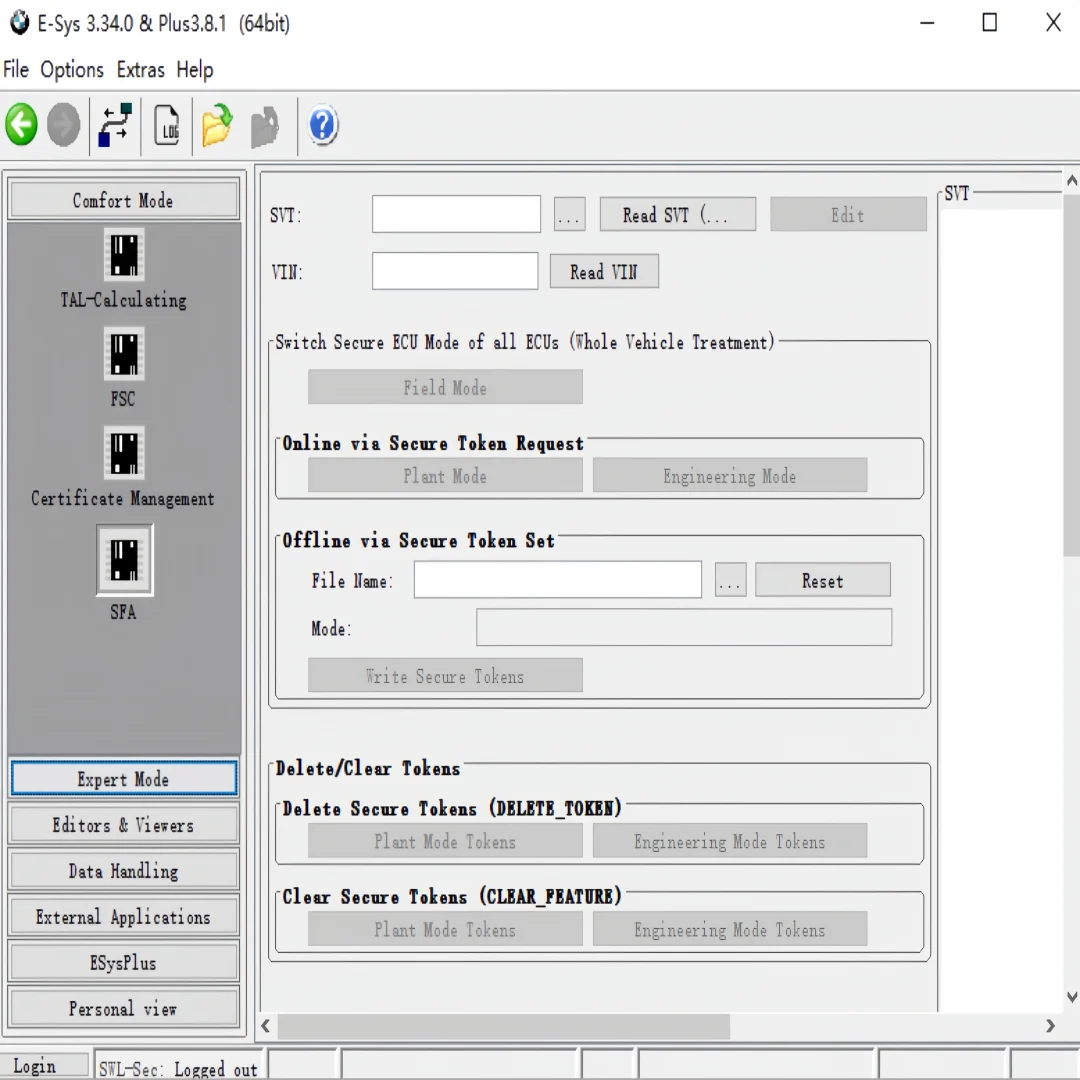Click the Delete/Clear Tokens heading
The image size is (1080, 1080).
click(367, 768)
